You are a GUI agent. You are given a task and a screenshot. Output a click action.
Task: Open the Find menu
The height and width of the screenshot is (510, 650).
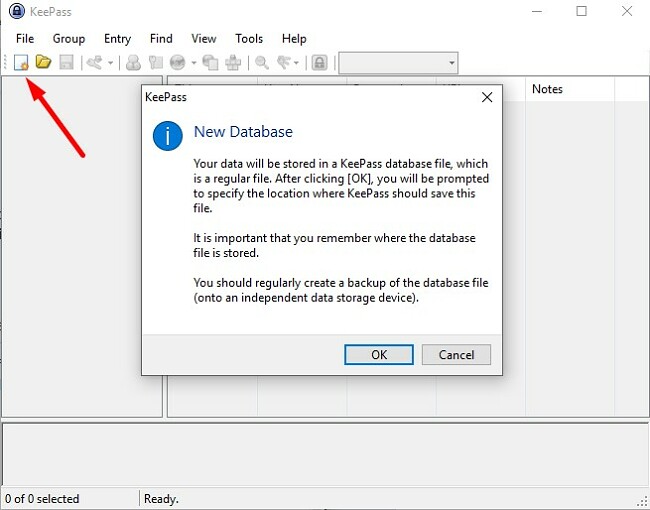[161, 39]
